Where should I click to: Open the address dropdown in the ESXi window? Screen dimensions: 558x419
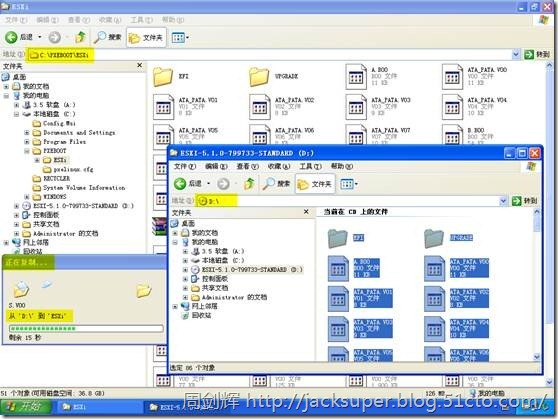click(x=516, y=54)
